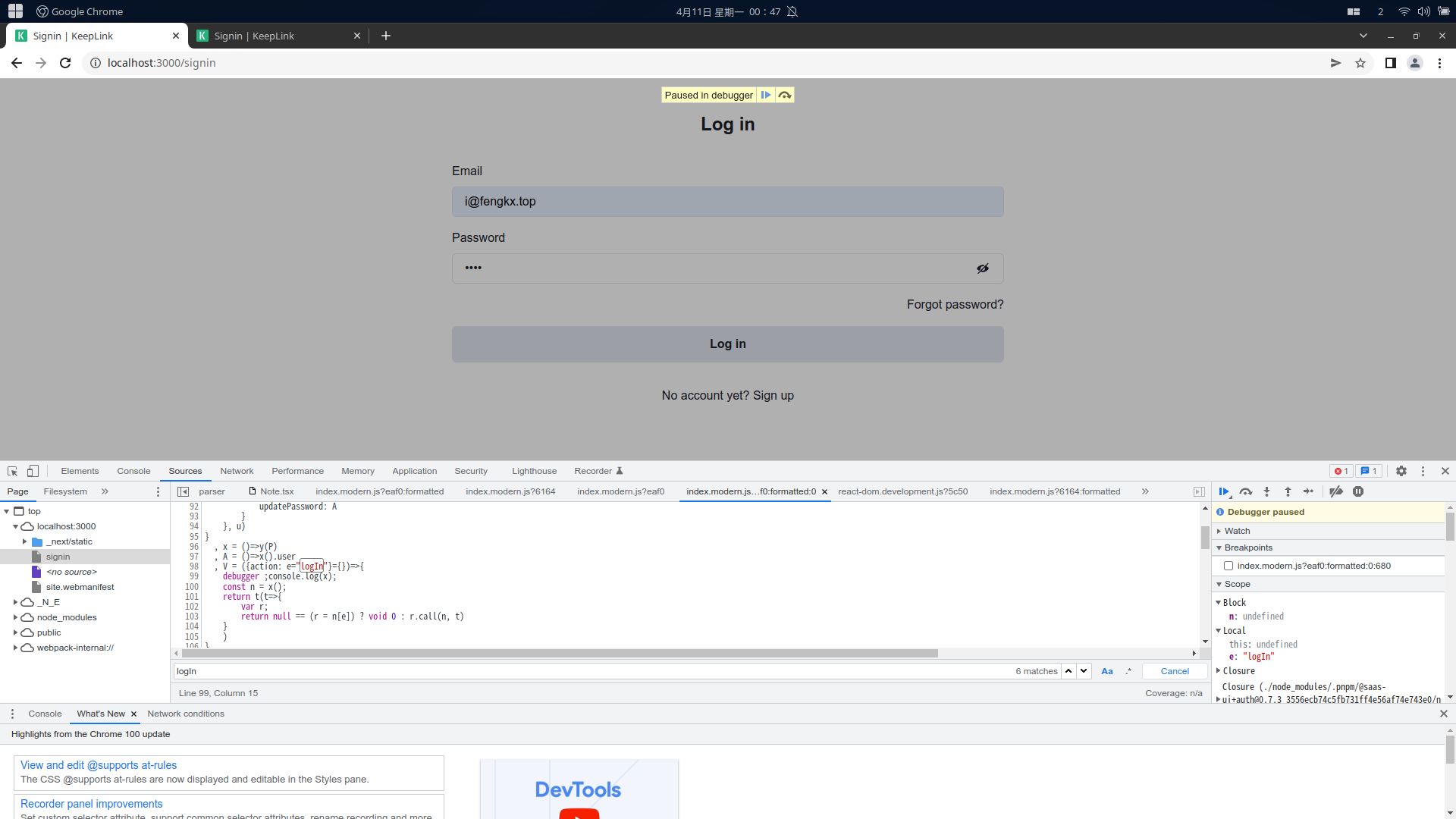Step over next function call
Image resolution: width=1456 pixels, height=819 pixels.
[1246, 491]
